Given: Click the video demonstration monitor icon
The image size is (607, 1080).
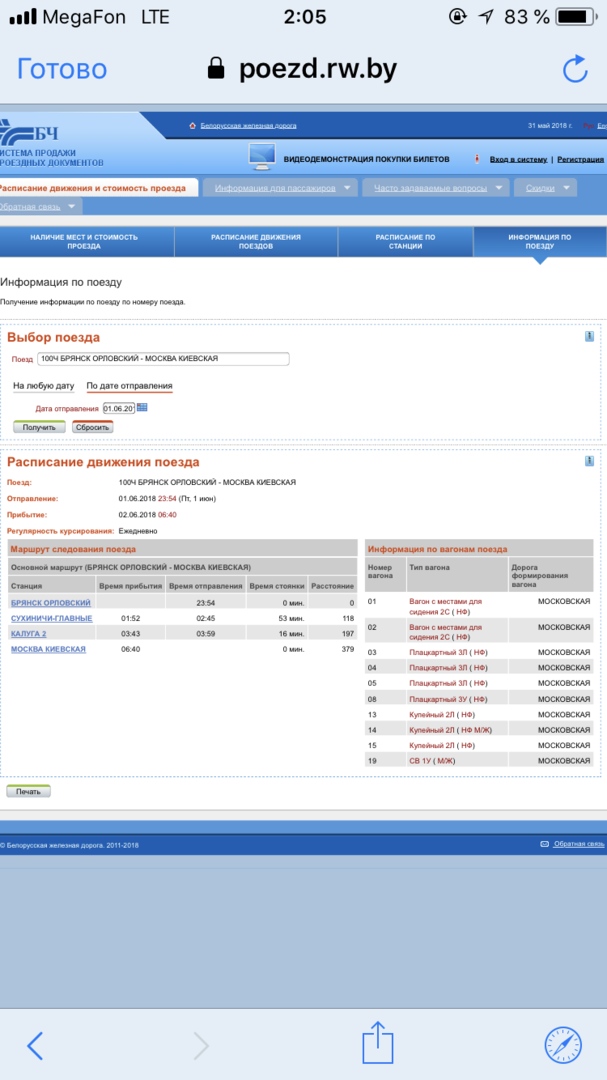Looking at the screenshot, I should click(261, 158).
